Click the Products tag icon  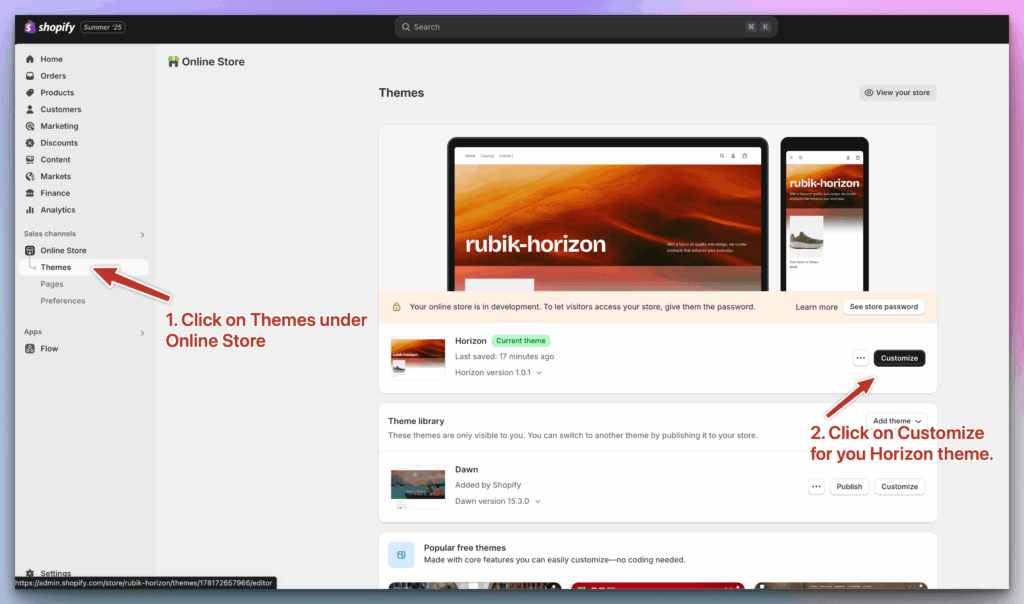30,93
